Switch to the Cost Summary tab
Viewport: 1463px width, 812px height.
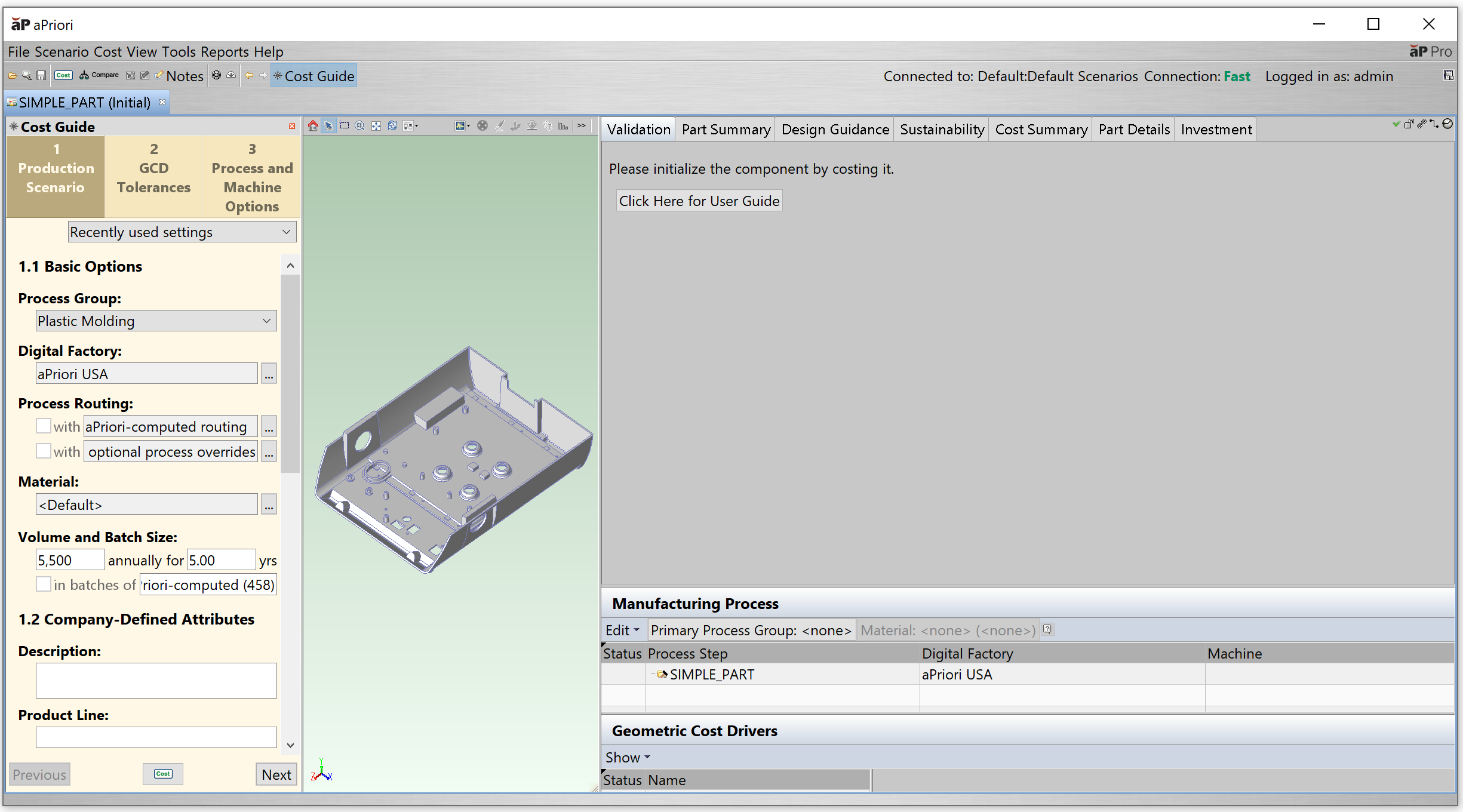1041,129
